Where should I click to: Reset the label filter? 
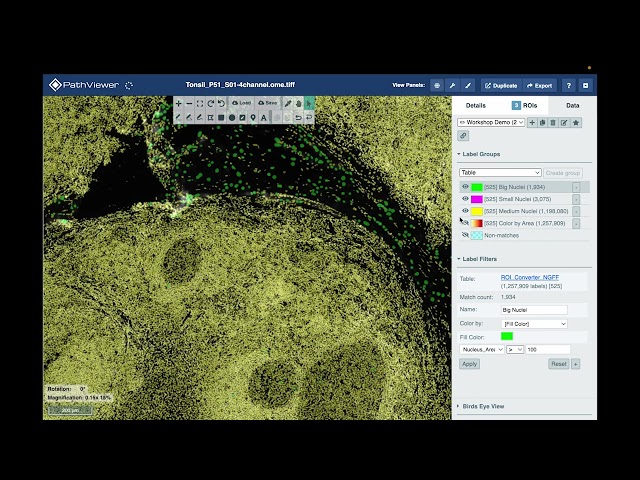[559, 364]
